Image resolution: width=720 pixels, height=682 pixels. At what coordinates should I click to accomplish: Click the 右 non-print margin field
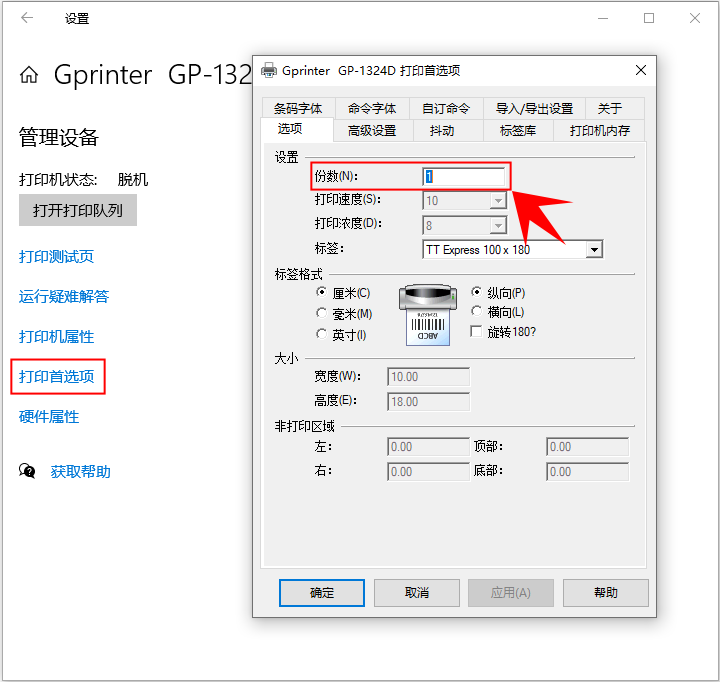pyautogui.click(x=428, y=471)
